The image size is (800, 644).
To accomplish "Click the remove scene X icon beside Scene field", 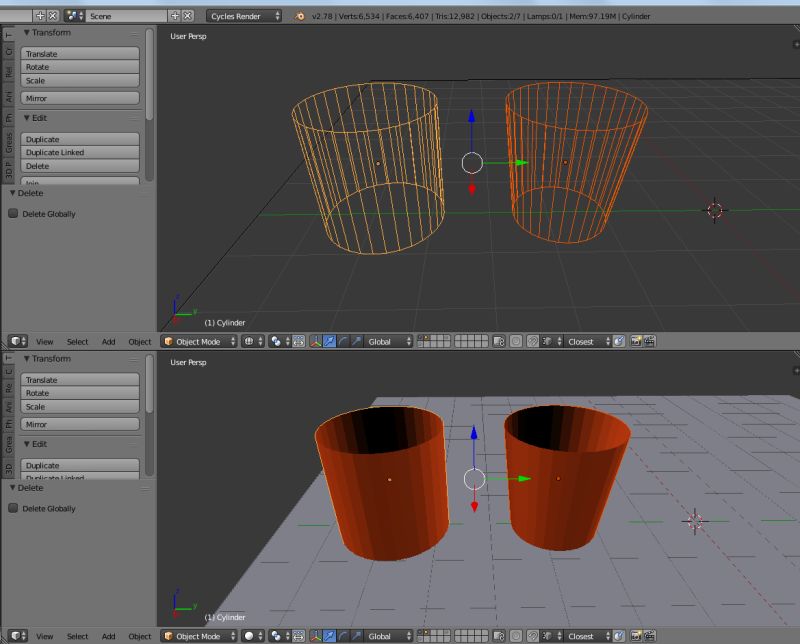I will (187, 16).
